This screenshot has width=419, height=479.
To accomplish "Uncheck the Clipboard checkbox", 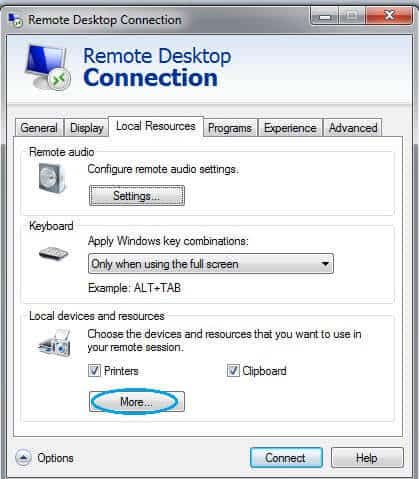I will pos(233,370).
